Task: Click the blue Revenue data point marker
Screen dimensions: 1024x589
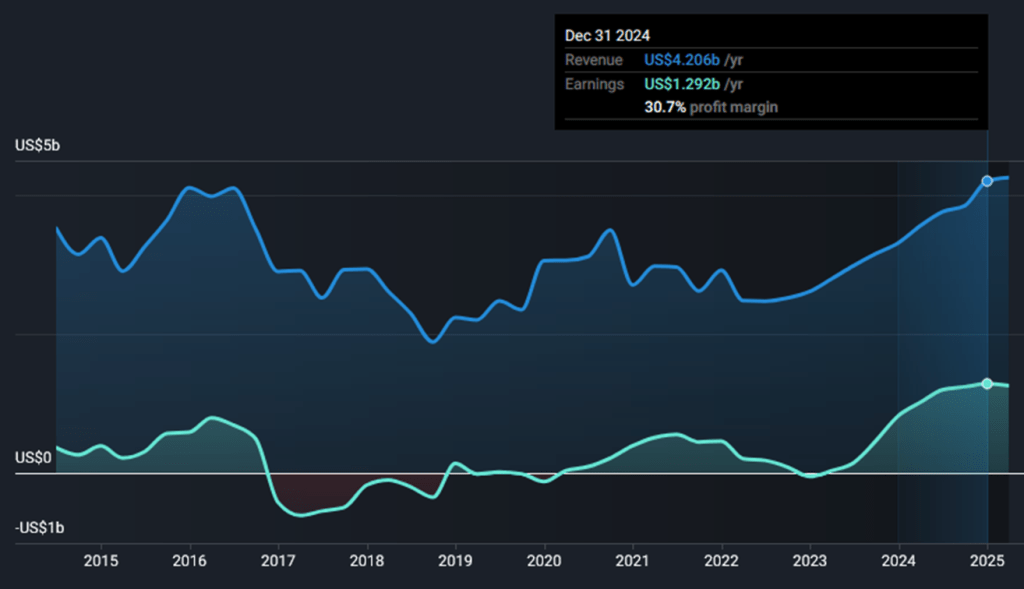Action: coord(988,178)
